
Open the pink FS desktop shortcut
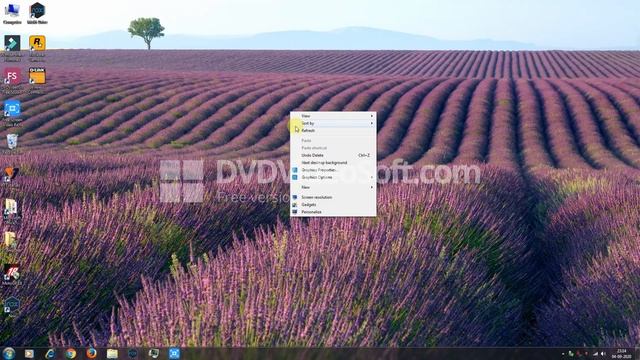pos(12,80)
